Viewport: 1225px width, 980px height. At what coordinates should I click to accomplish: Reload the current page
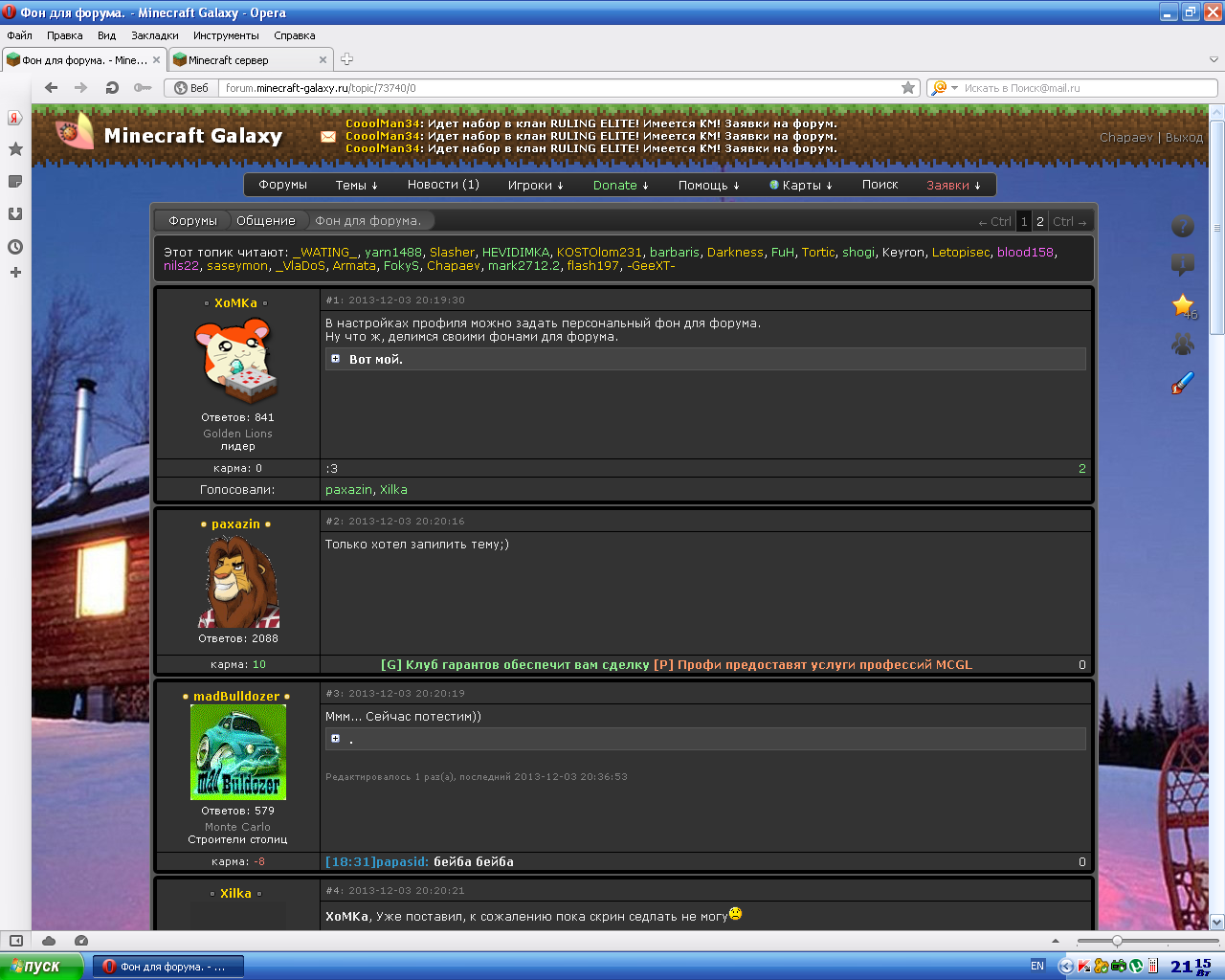112,87
